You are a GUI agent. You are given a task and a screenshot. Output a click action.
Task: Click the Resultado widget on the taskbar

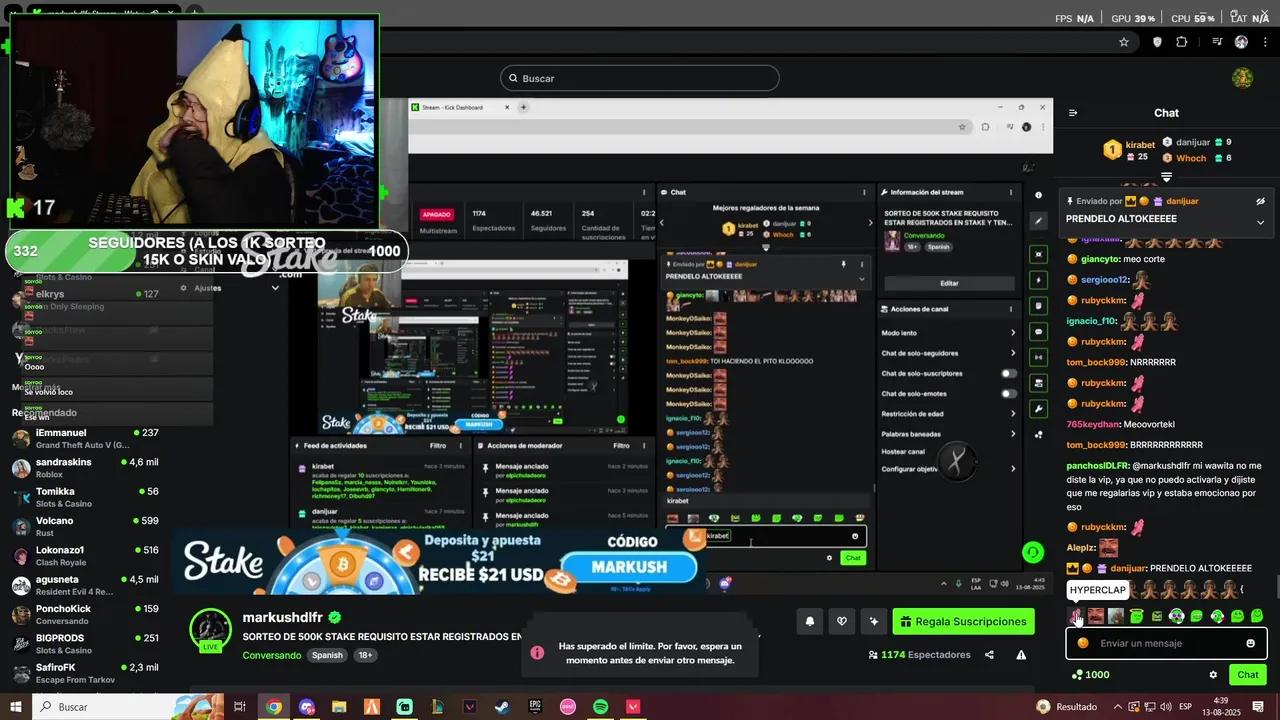point(1066,707)
